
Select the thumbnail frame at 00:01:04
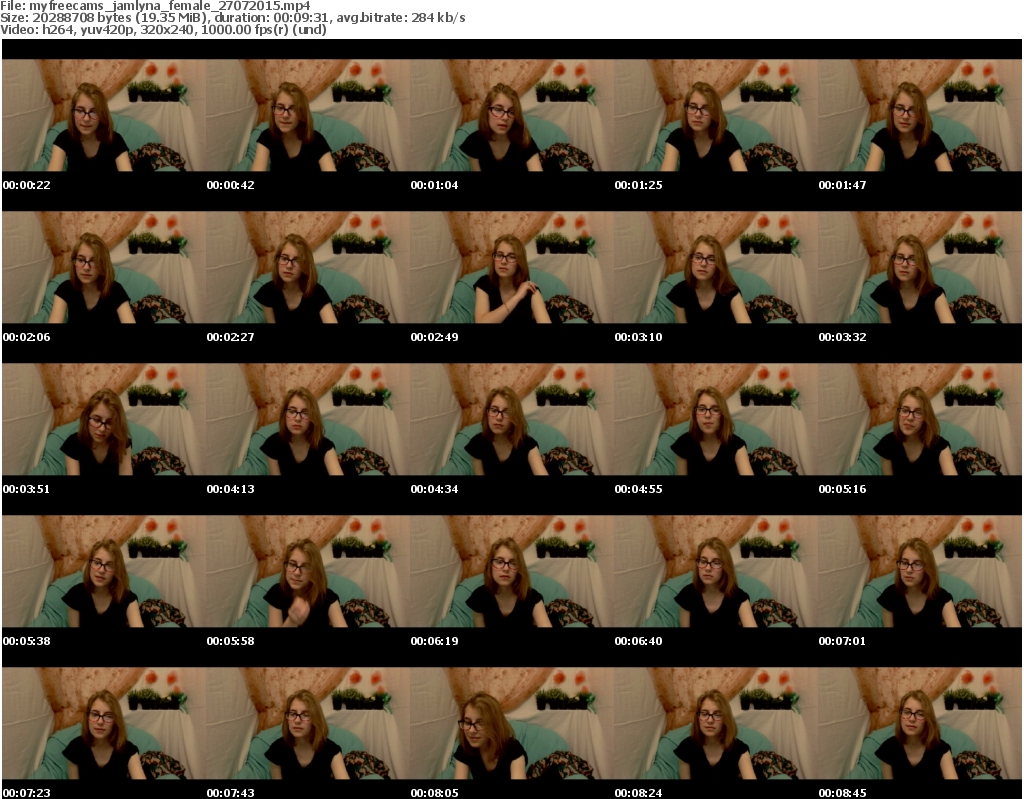click(x=512, y=115)
